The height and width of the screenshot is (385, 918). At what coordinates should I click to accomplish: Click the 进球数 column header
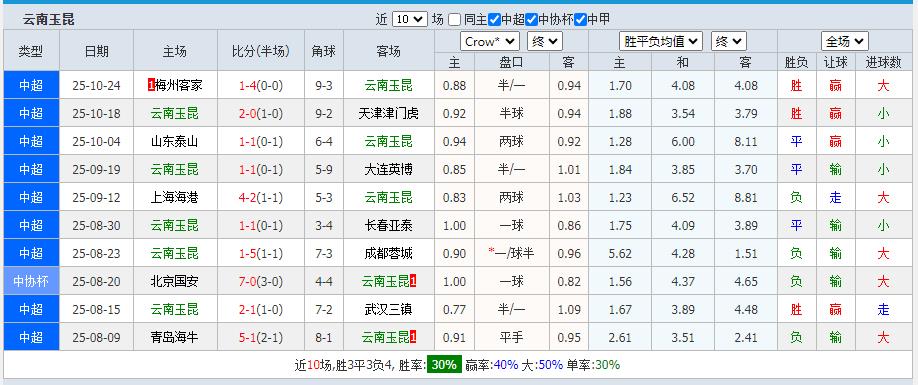pos(883,63)
